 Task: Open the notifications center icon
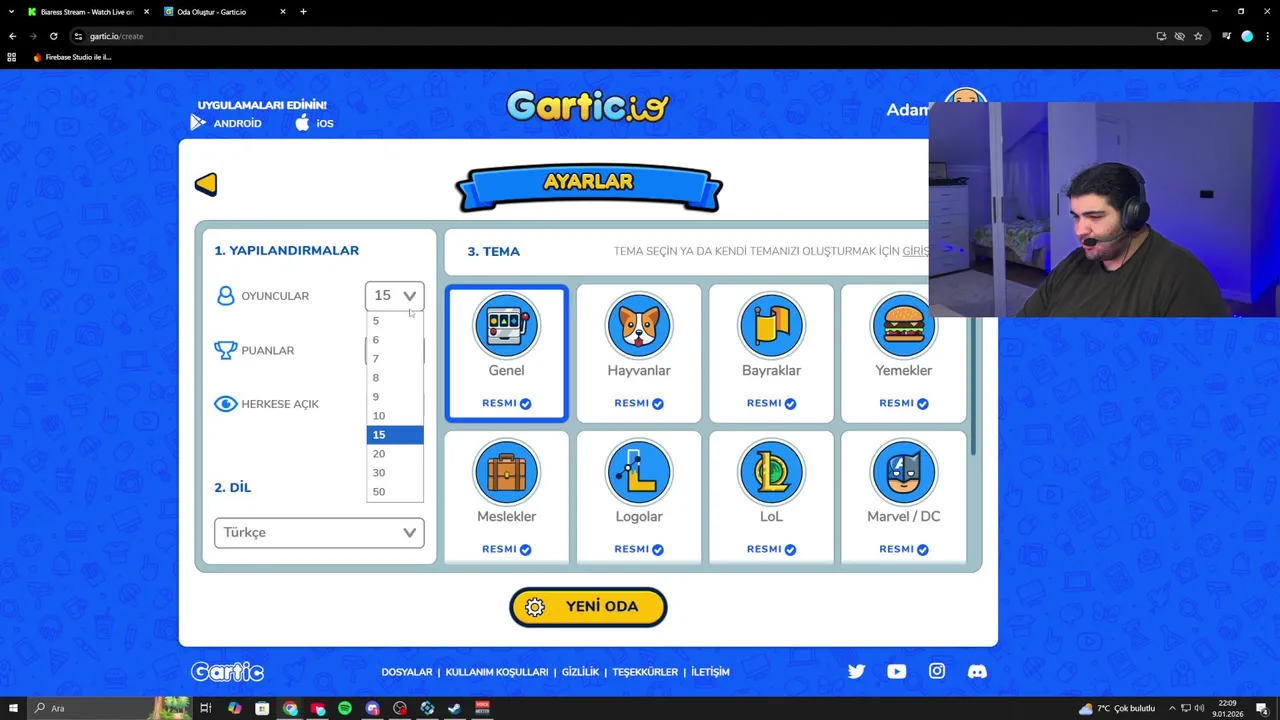[x=1262, y=708]
